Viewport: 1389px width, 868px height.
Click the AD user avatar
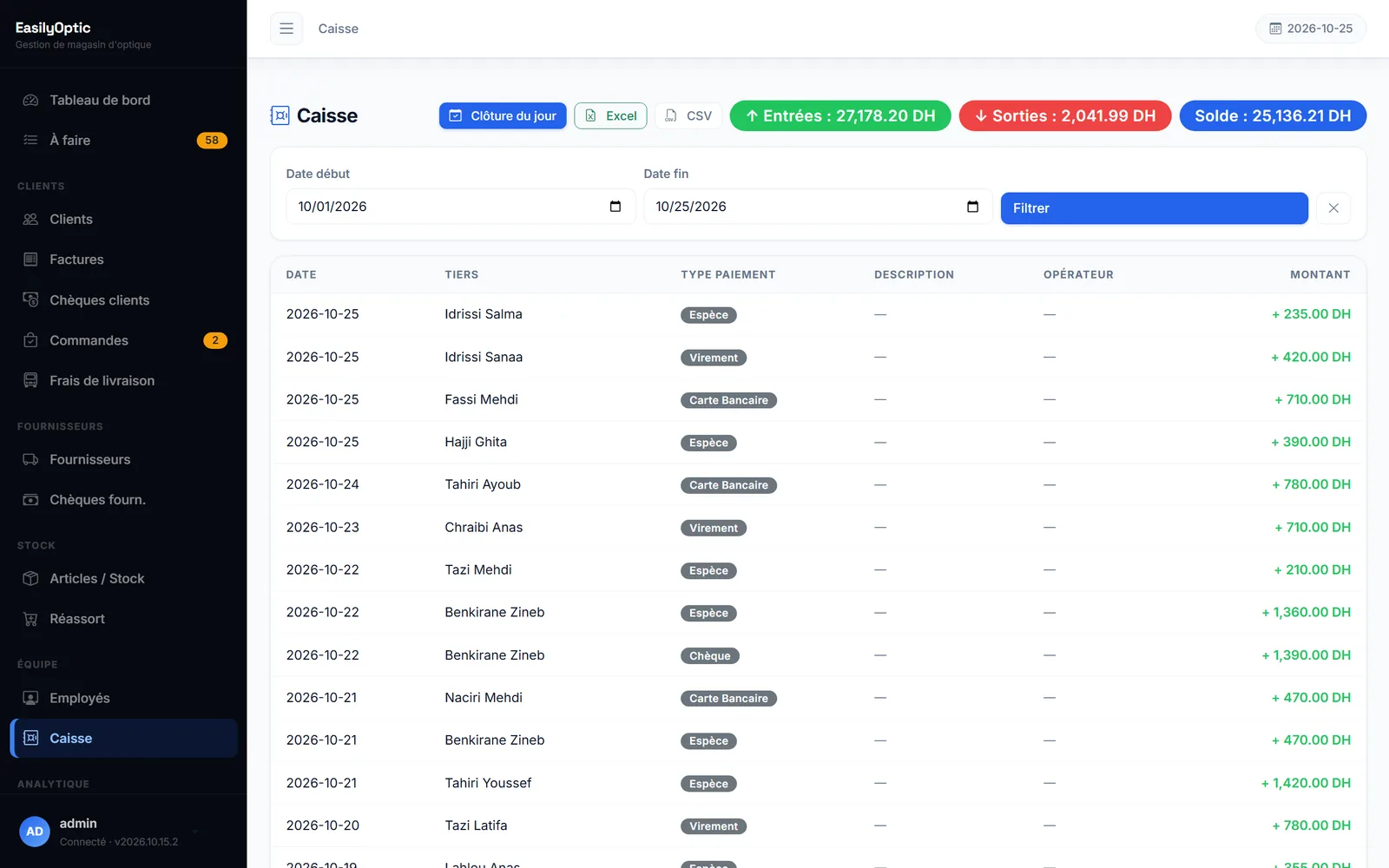coord(35,832)
